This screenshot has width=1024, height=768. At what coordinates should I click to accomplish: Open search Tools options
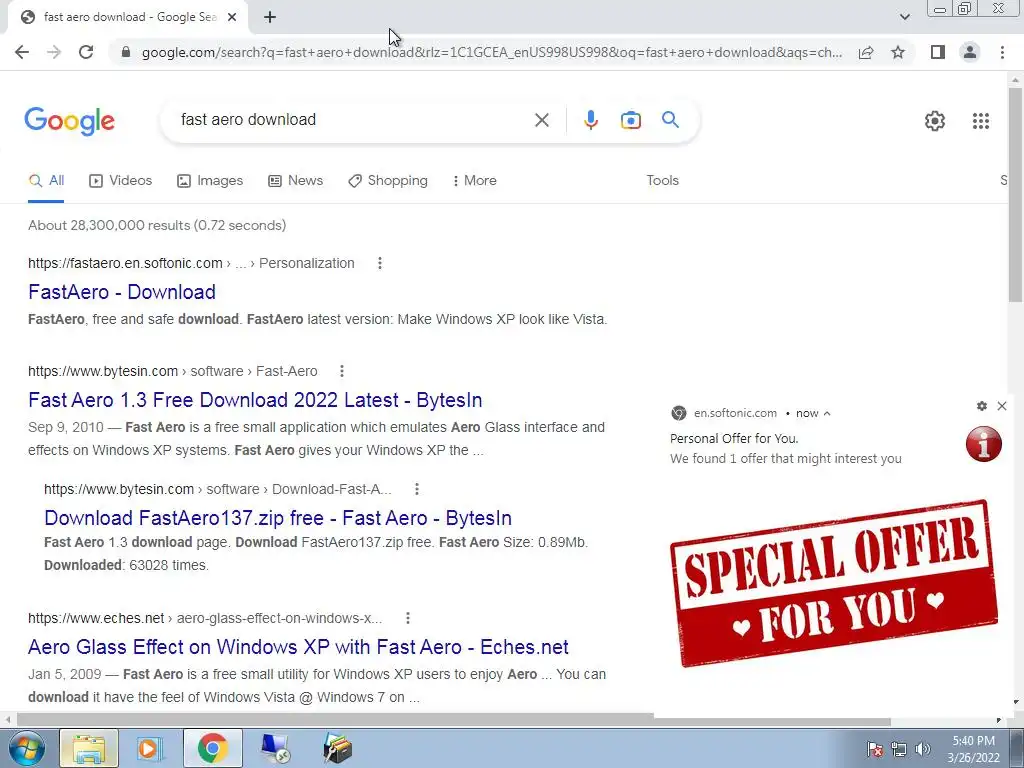click(x=662, y=181)
